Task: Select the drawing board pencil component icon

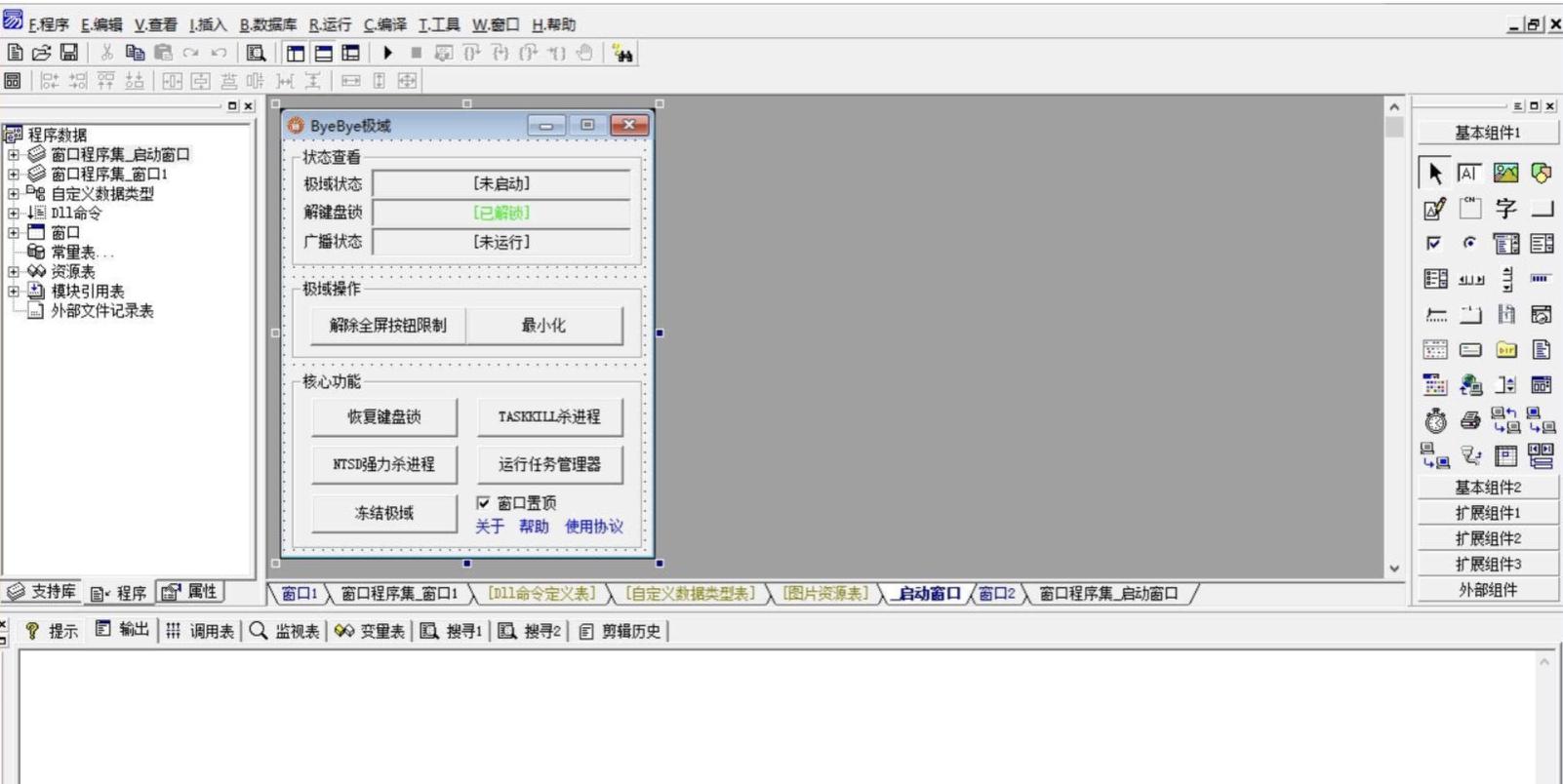Action: pyautogui.click(x=1434, y=209)
